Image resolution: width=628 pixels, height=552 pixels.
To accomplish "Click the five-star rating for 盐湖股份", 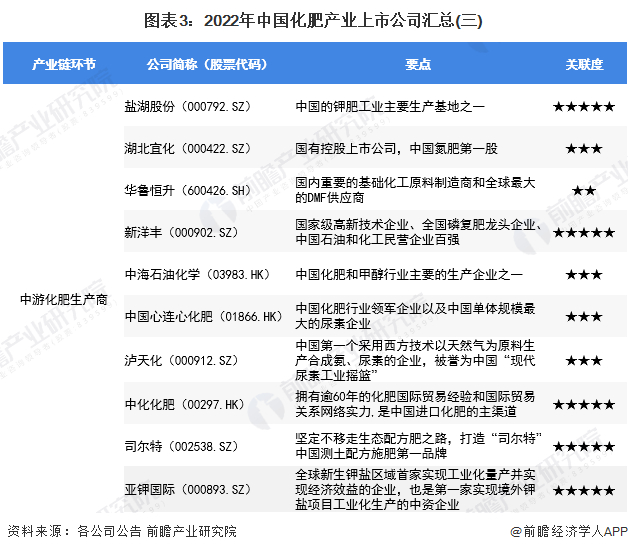I will pyautogui.click(x=584, y=107).
